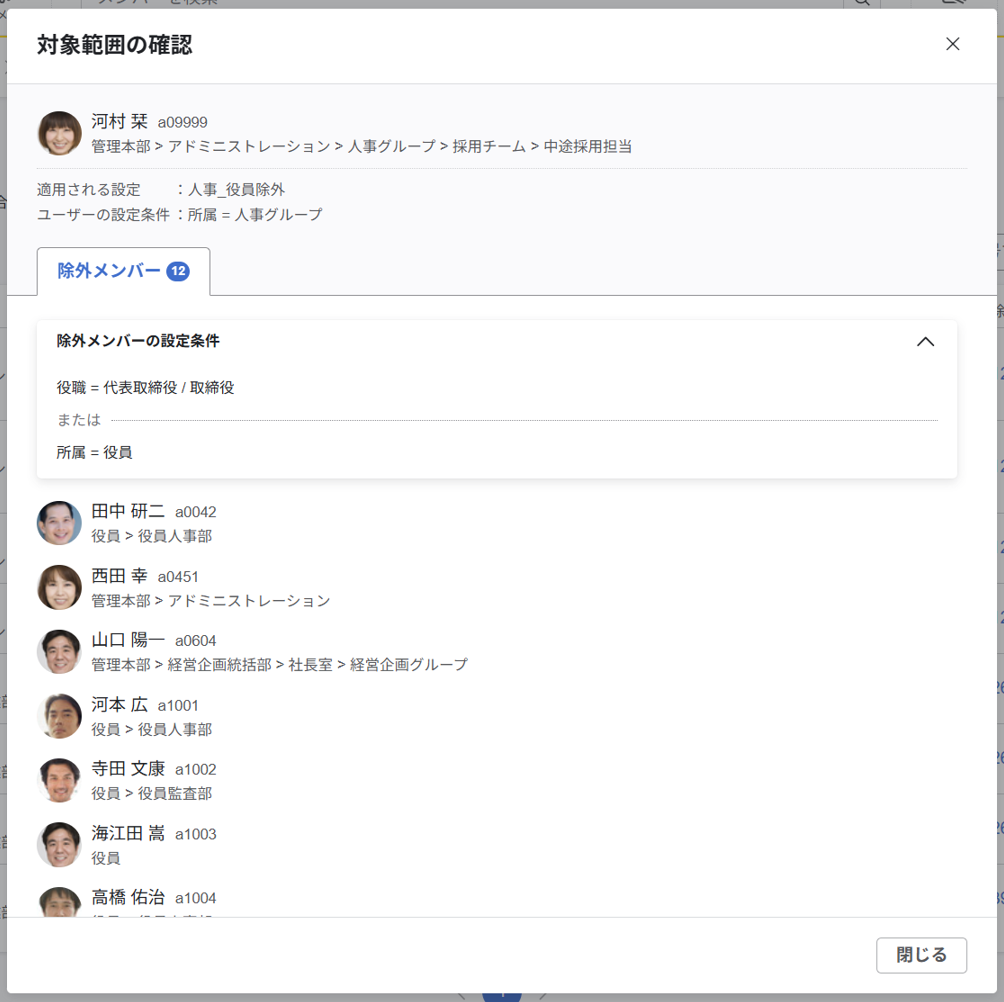Screen dimensions: 1004x1002
Task: Select 寺田 文康's avatar image
Action: 59,780
